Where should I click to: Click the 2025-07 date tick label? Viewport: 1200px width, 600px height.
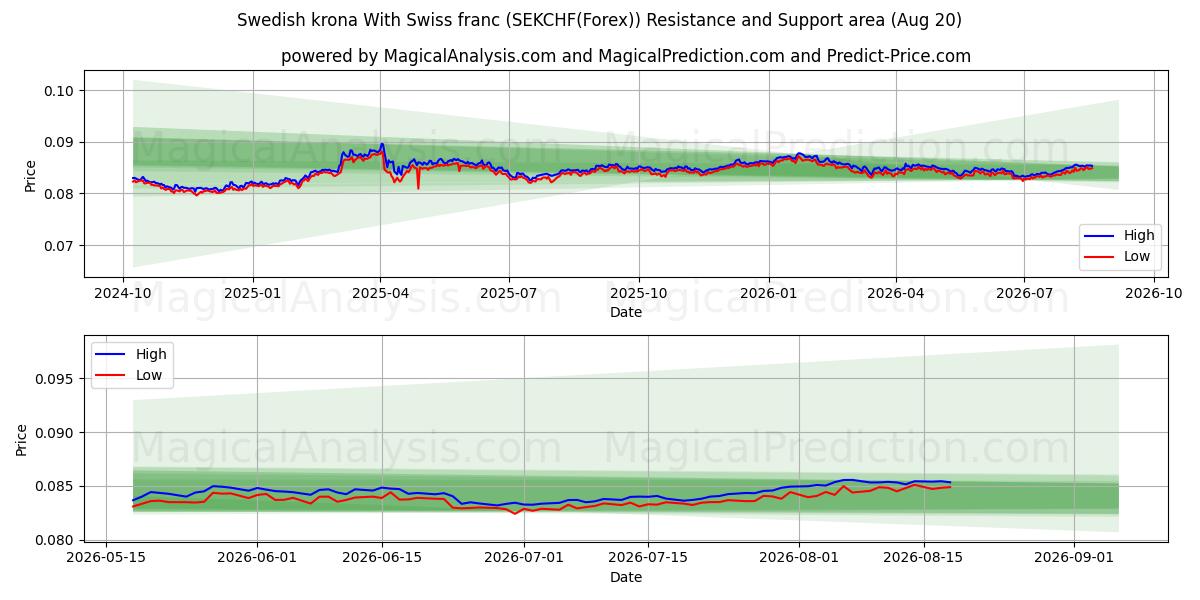(x=508, y=293)
